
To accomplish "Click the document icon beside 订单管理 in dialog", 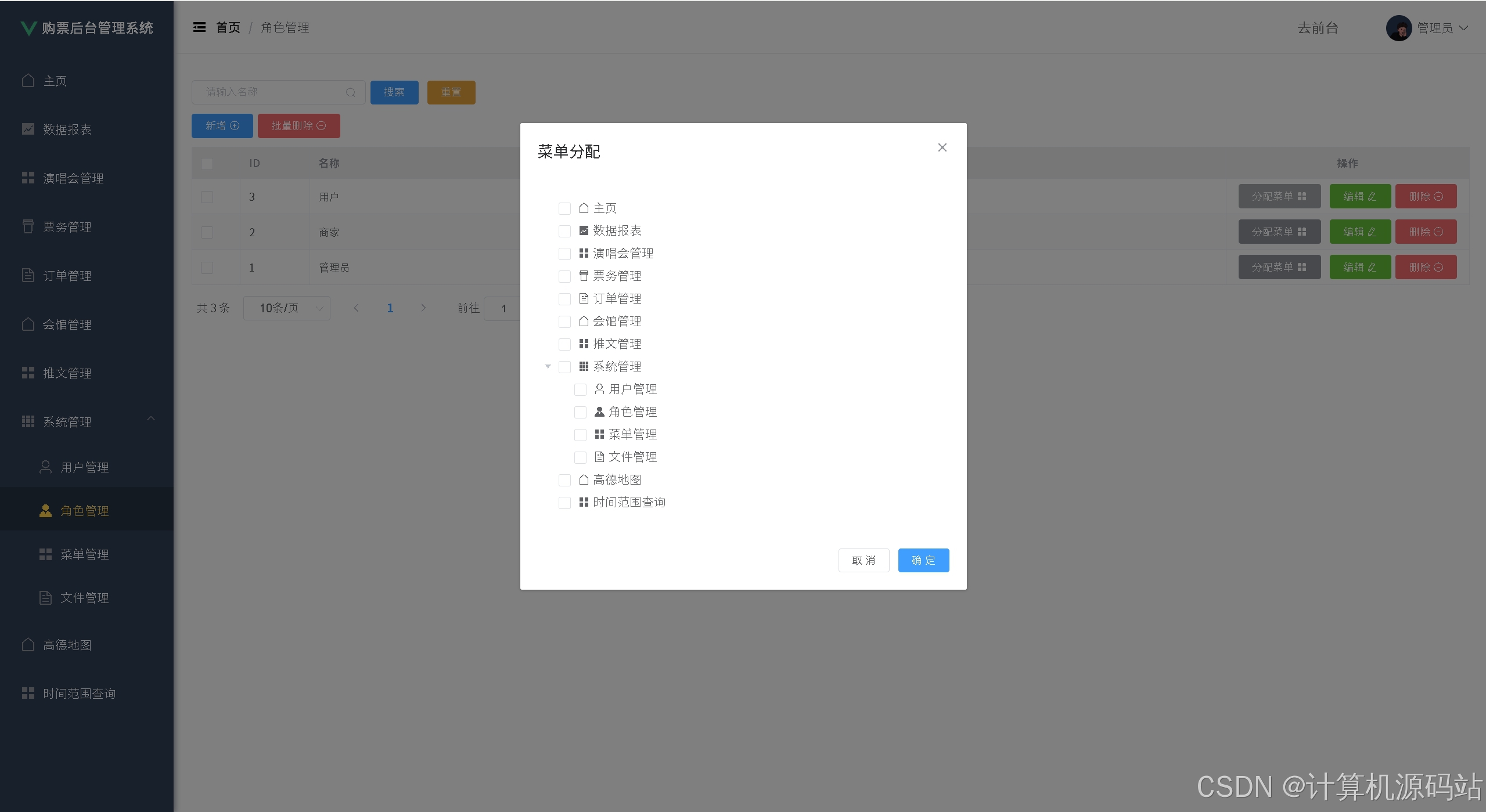I will [584, 298].
